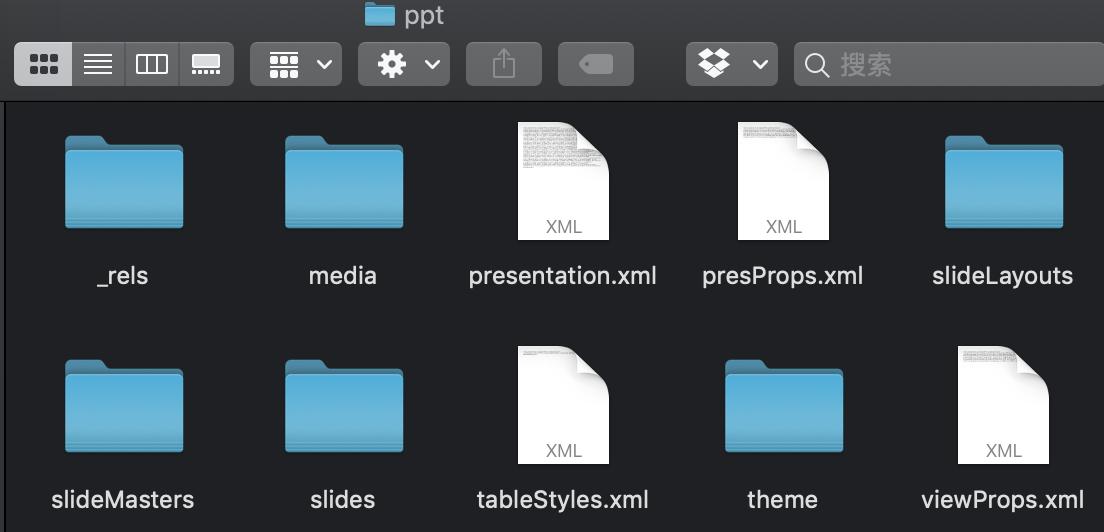The height and width of the screenshot is (532, 1104).
Task: Select the theme folder icon
Action: [783, 406]
